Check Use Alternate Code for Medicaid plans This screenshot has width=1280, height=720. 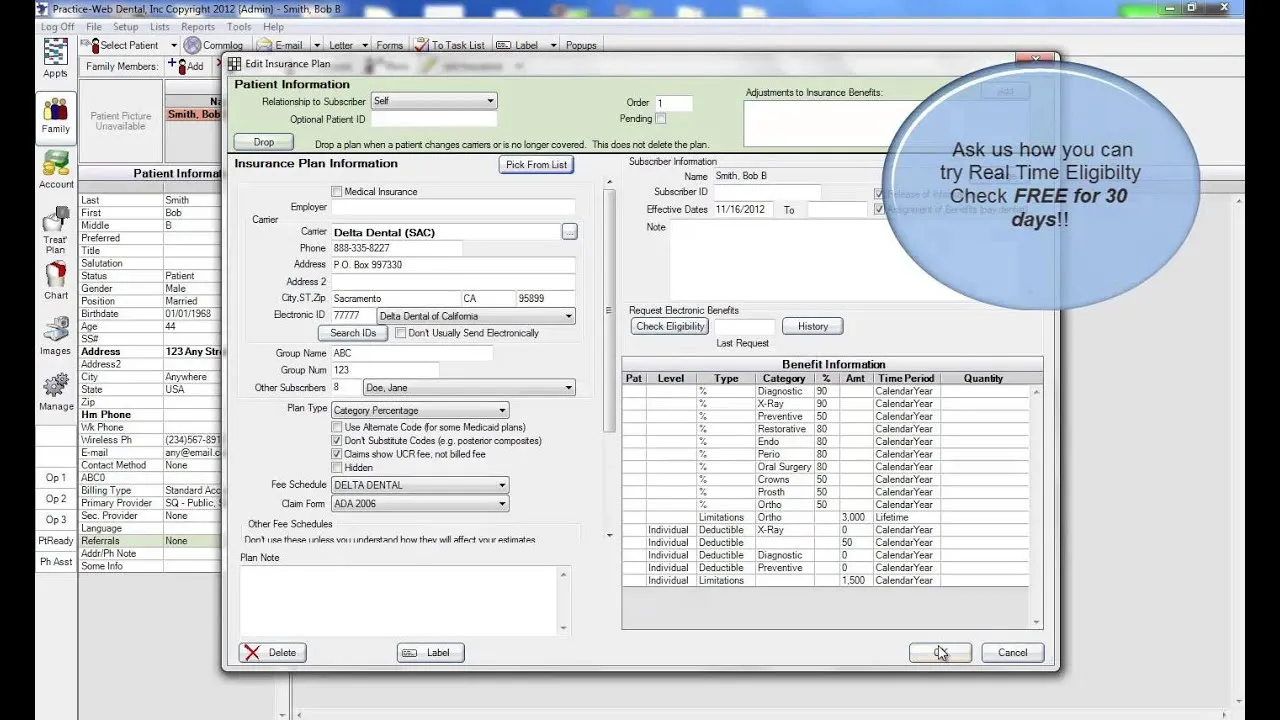tap(336, 427)
